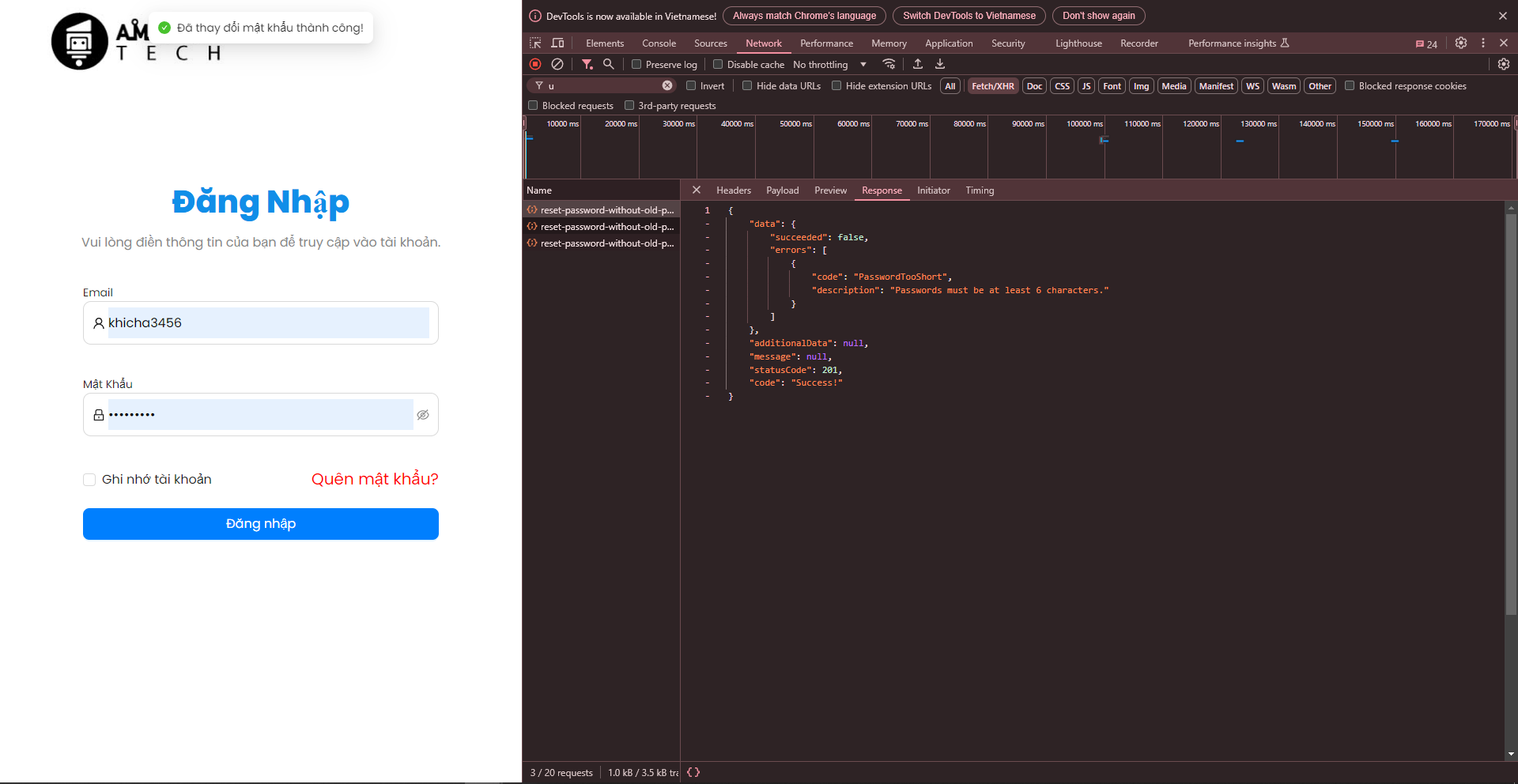This screenshot has width=1518, height=784.
Task: Clear the network log
Action: (x=557, y=64)
